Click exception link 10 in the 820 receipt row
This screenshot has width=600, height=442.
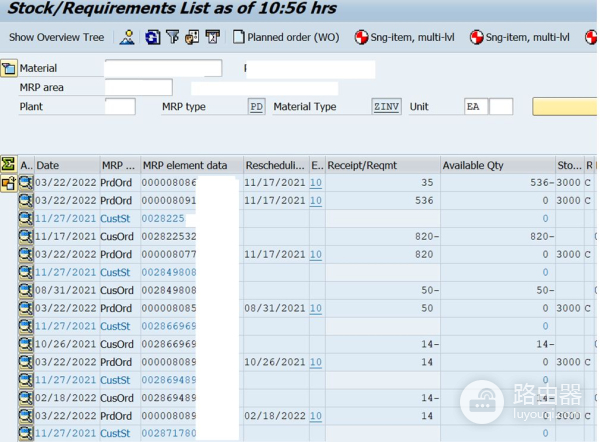click(x=316, y=255)
